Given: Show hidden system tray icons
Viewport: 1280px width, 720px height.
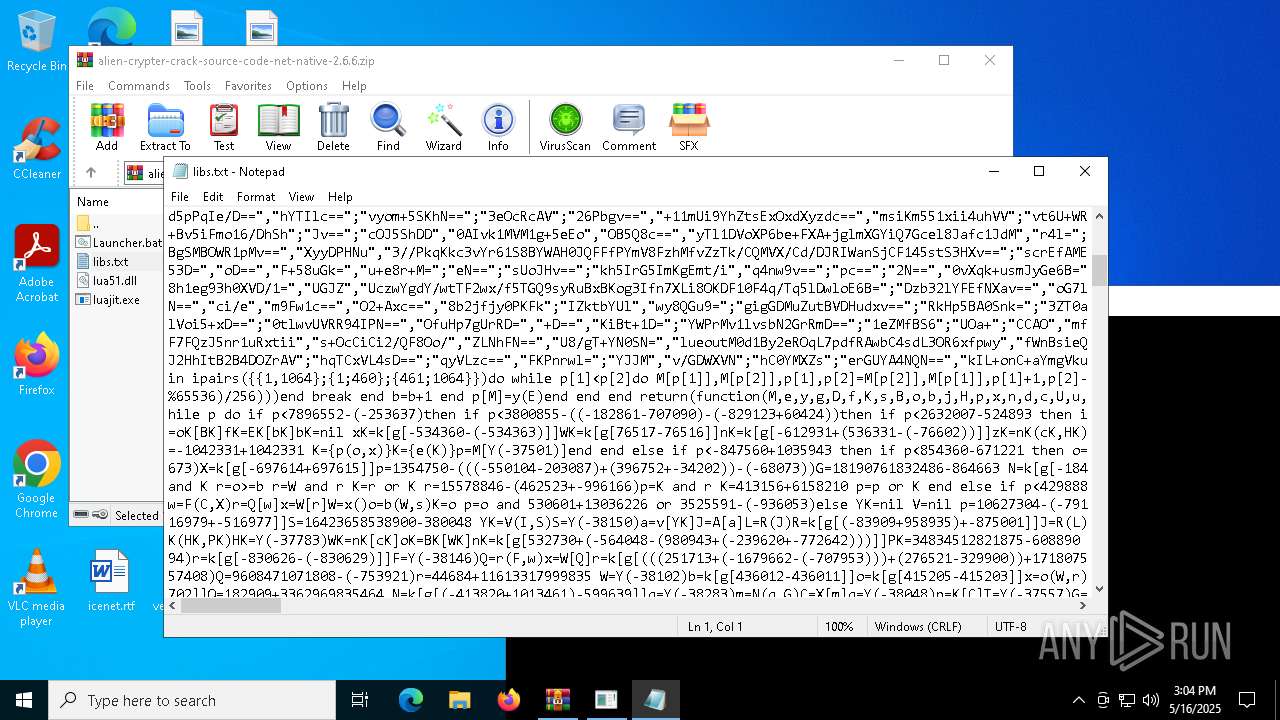Looking at the screenshot, I should click(x=1078, y=700).
